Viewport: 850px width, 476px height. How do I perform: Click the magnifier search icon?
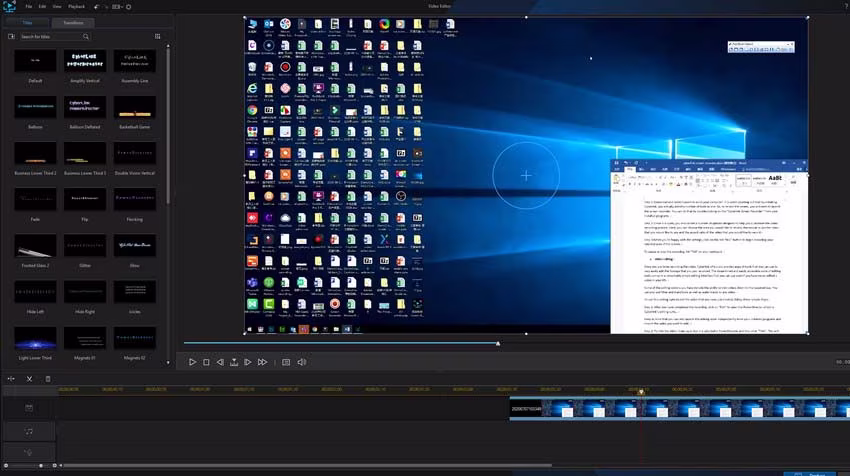point(86,36)
